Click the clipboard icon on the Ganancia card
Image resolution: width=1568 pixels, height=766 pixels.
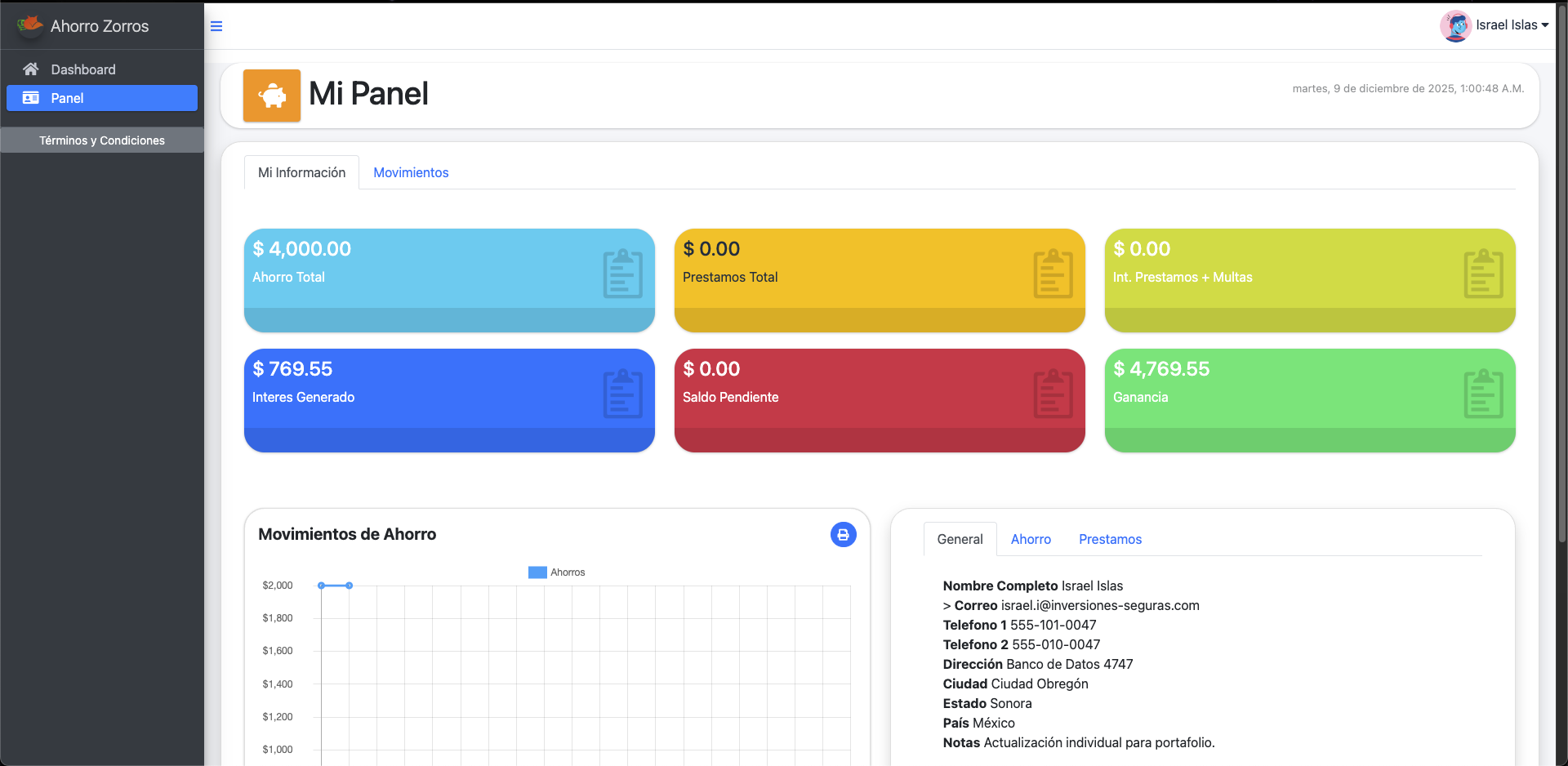[x=1483, y=394]
